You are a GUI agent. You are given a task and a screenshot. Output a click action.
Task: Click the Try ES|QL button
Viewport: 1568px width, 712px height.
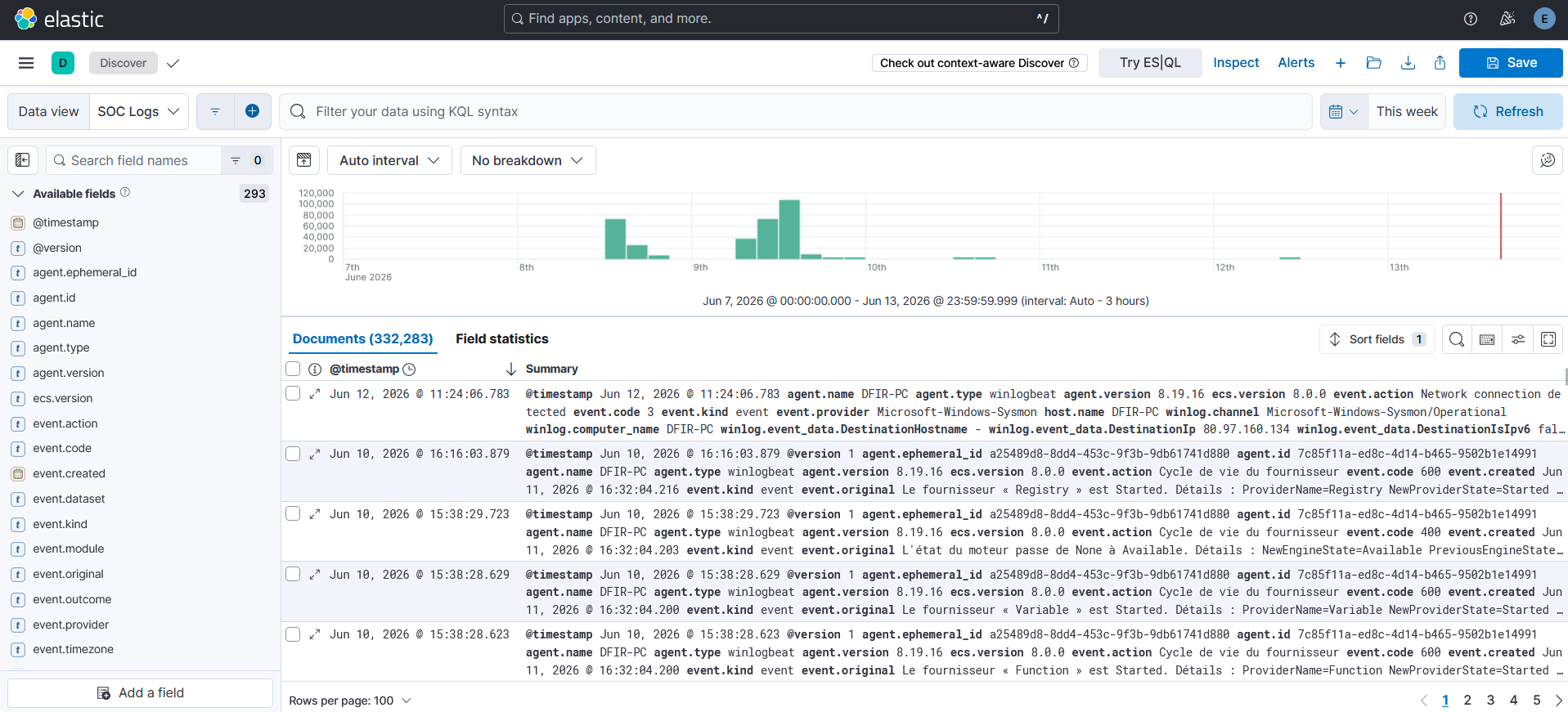[x=1150, y=63]
